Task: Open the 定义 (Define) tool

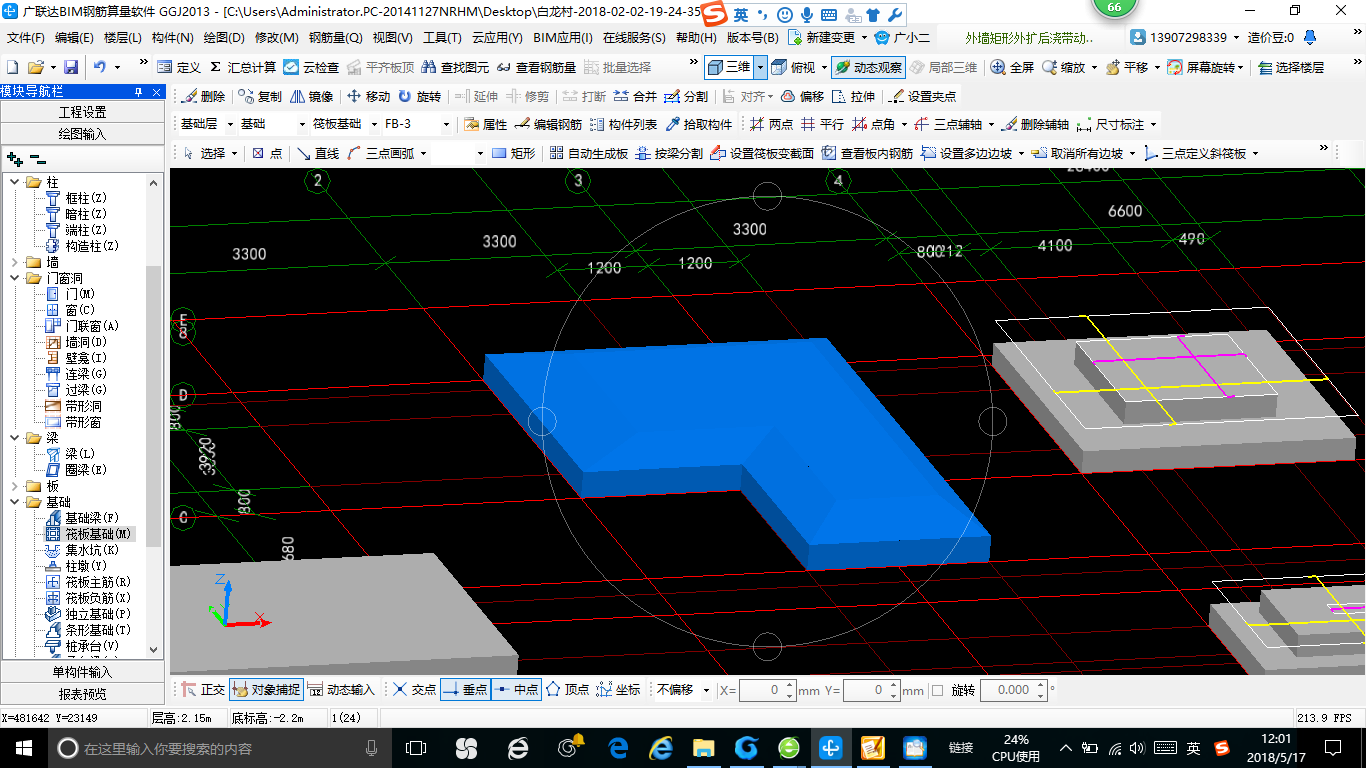Action: click(179, 67)
